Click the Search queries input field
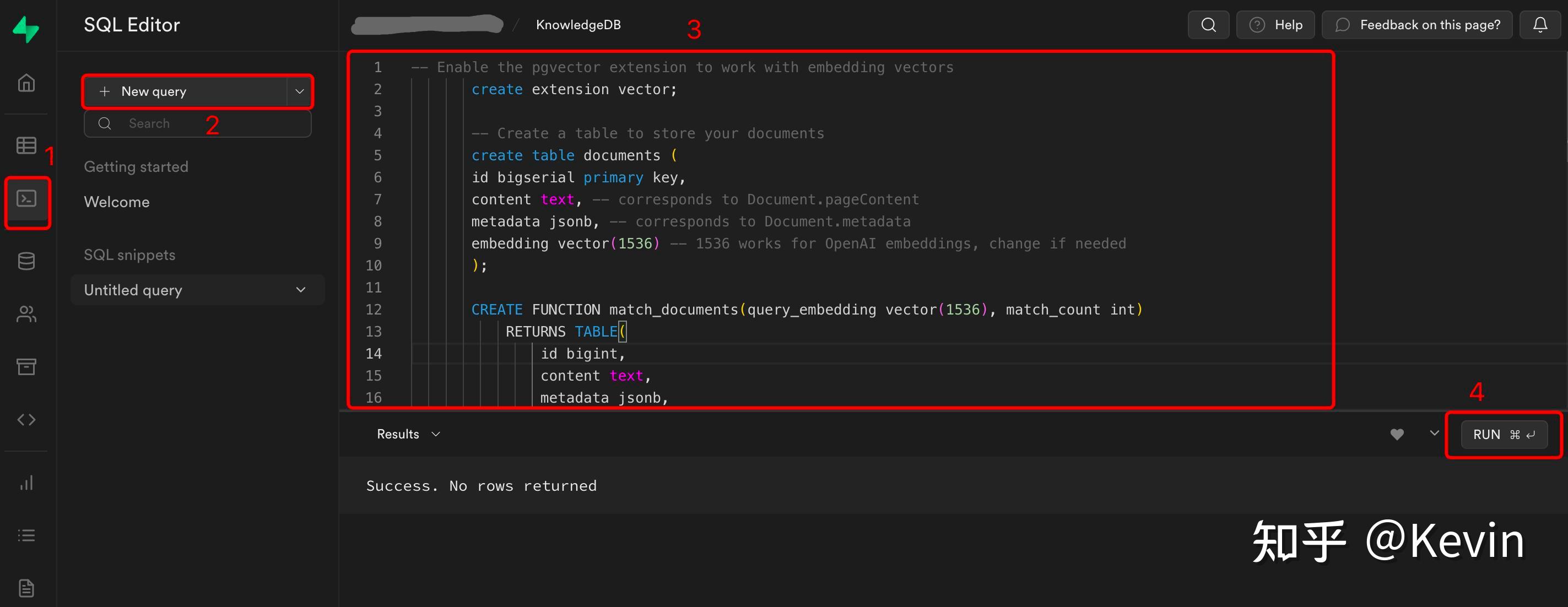Image resolution: width=1568 pixels, height=607 pixels. (207, 123)
